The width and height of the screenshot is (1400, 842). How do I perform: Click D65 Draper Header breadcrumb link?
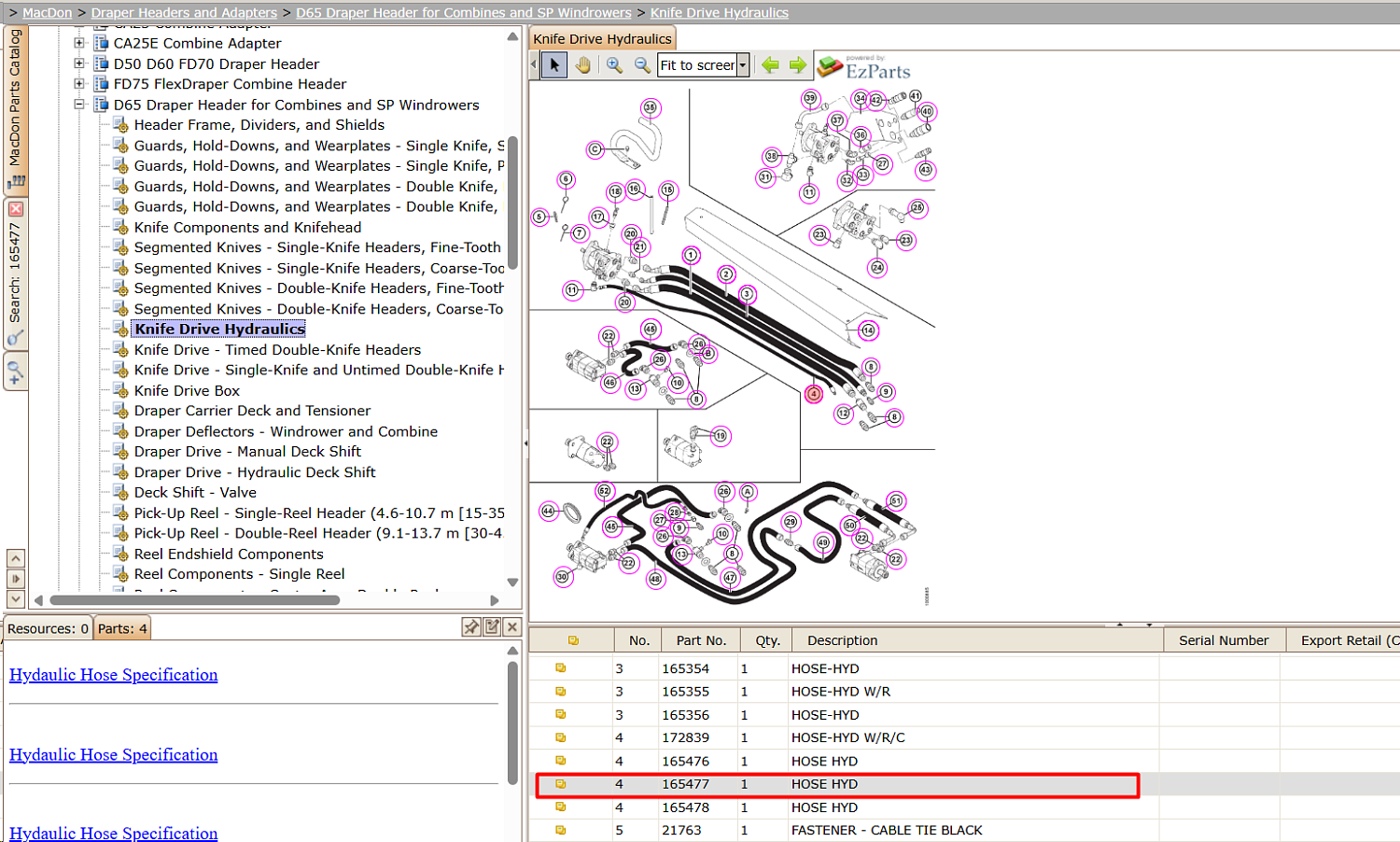[x=464, y=13]
